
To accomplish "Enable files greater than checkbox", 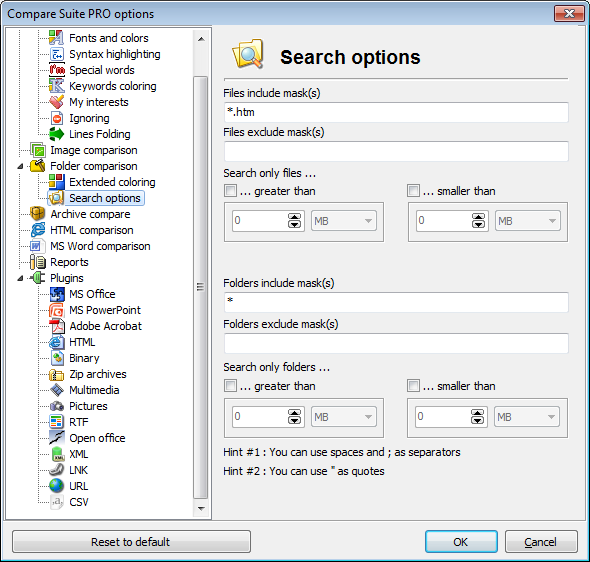I will [x=230, y=191].
